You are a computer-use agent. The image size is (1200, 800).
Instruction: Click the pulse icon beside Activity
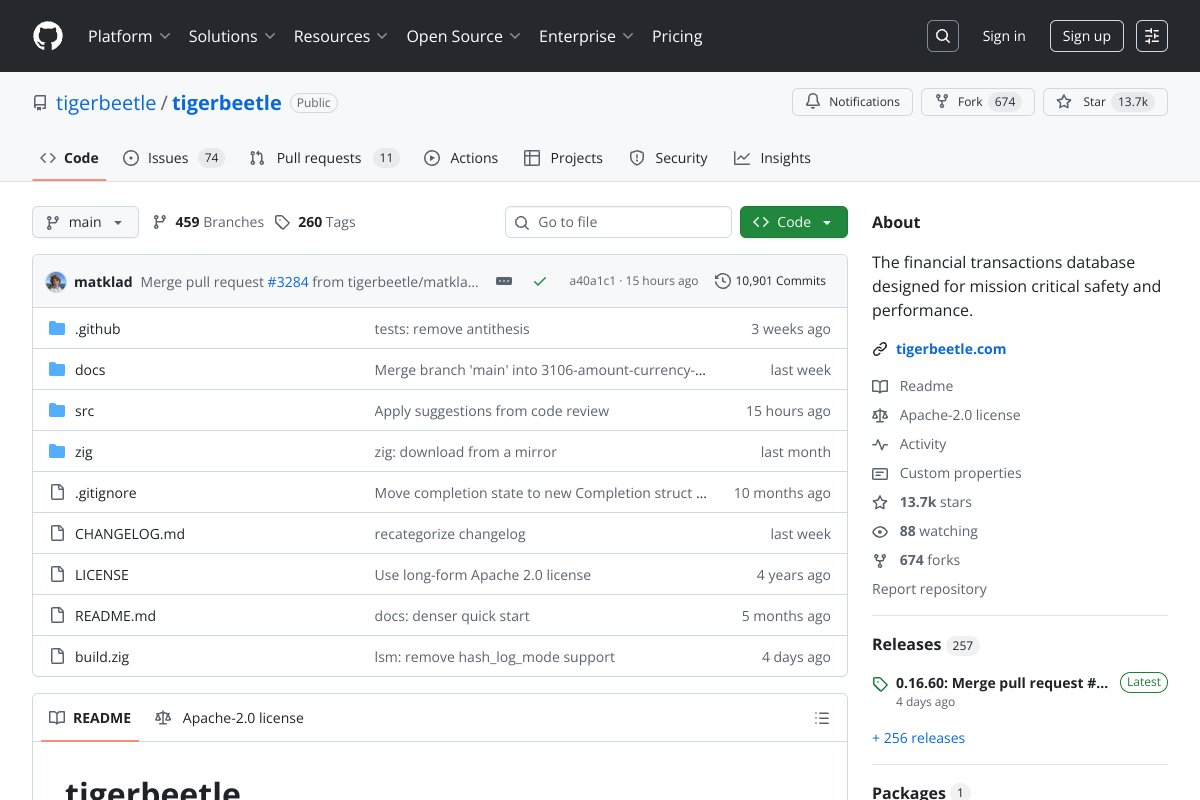tap(880, 444)
